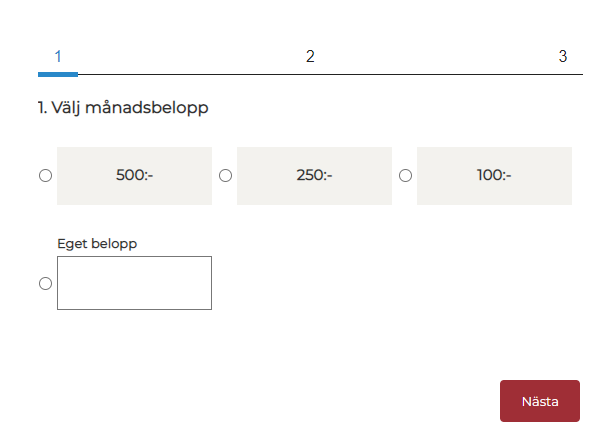The height and width of the screenshot is (440, 613).
Task: Click progress line between steps 2 and 3
Action: 440,74
